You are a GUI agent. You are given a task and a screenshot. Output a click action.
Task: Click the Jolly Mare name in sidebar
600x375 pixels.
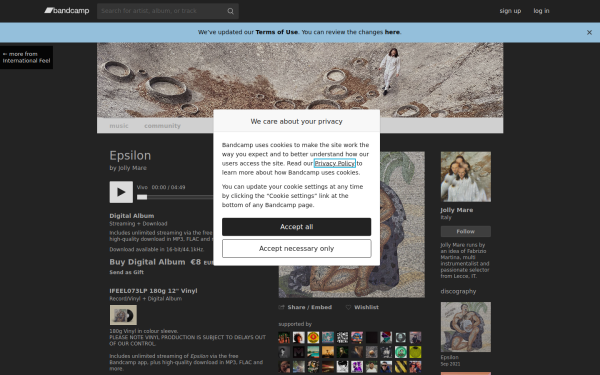(457, 210)
